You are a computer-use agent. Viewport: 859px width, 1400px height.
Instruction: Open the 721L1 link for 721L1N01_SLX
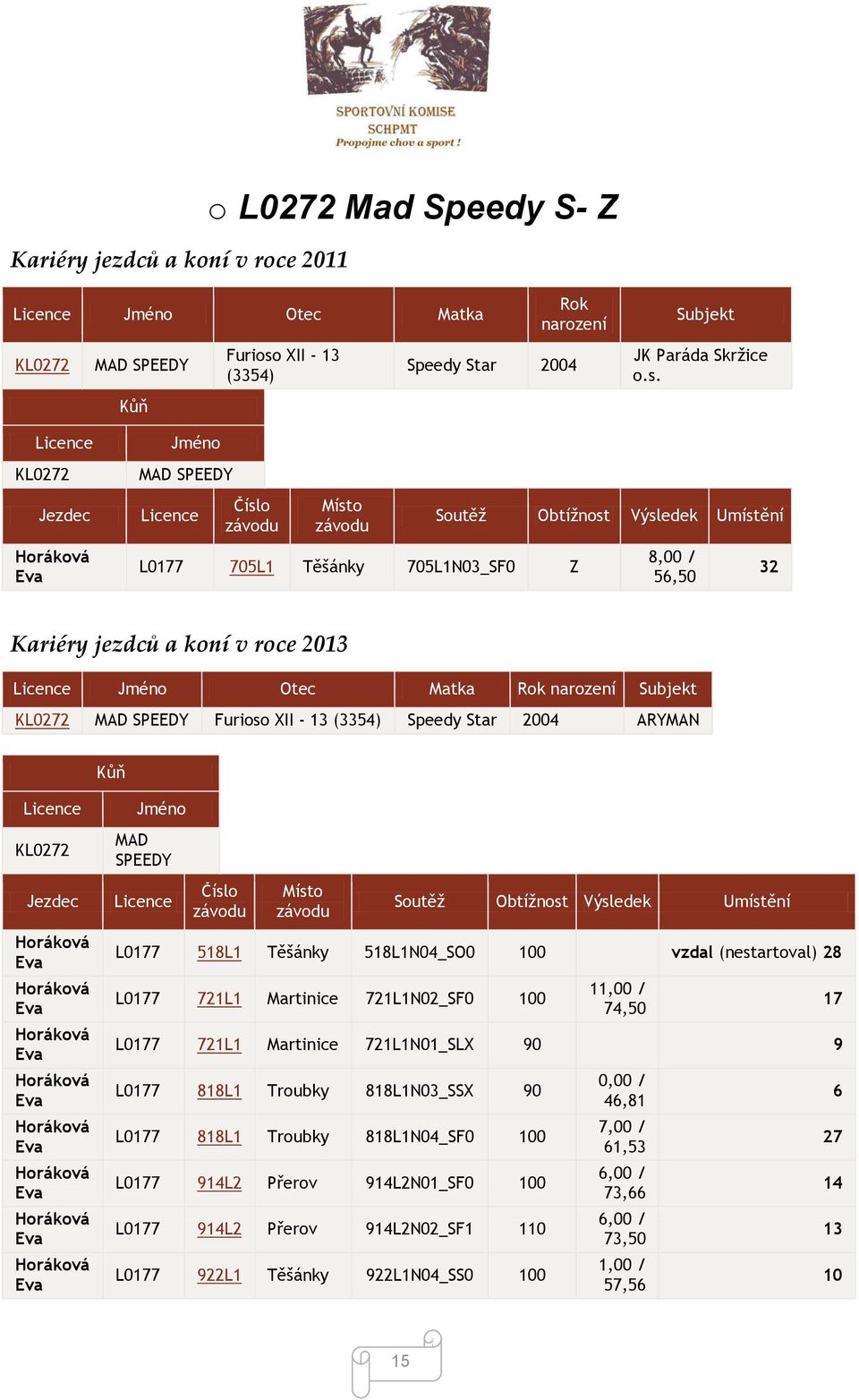[x=219, y=1045]
